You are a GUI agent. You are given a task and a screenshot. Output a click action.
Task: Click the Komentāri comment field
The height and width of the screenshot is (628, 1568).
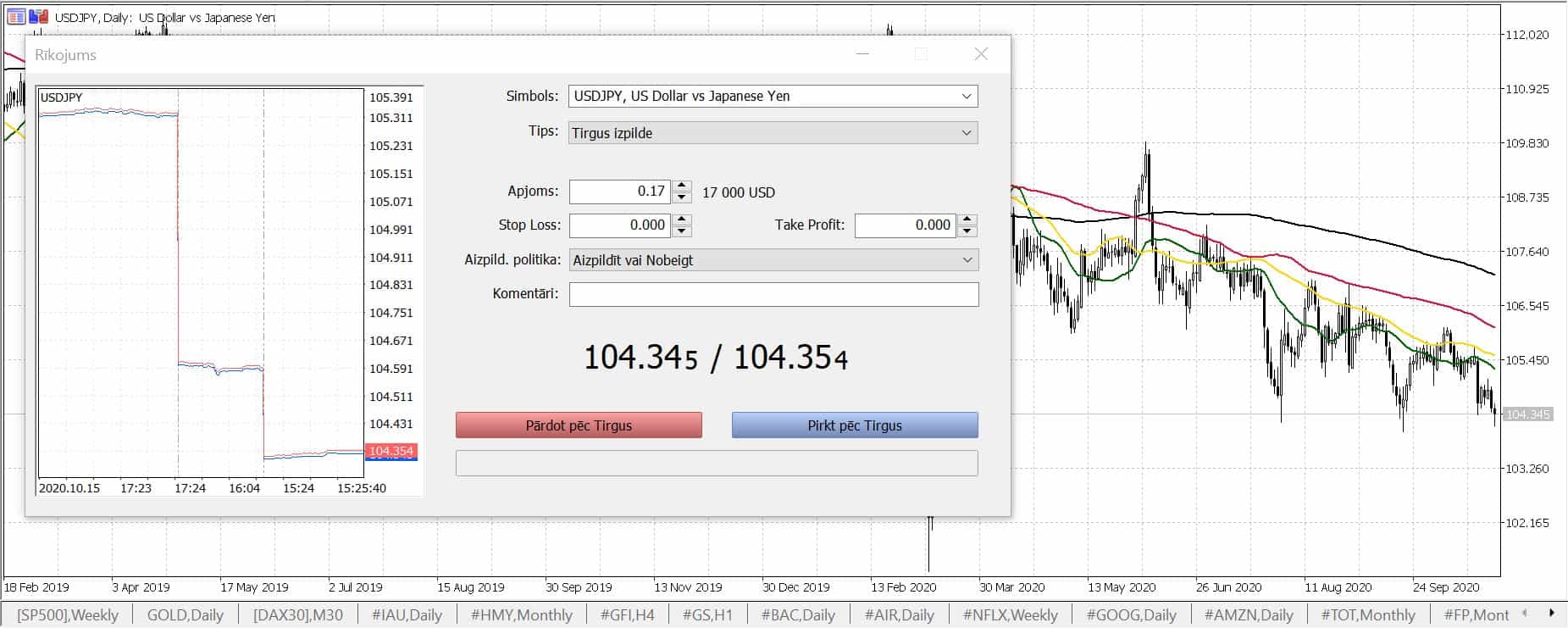coord(773,294)
